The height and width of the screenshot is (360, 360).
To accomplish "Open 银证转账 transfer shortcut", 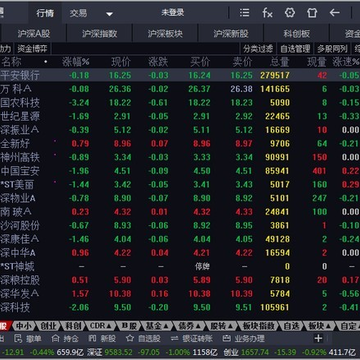I will click(x=191, y=339).
